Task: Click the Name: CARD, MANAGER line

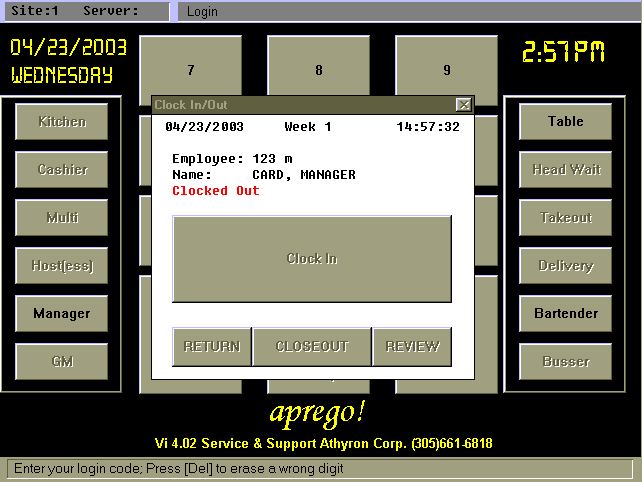Action: (264, 175)
